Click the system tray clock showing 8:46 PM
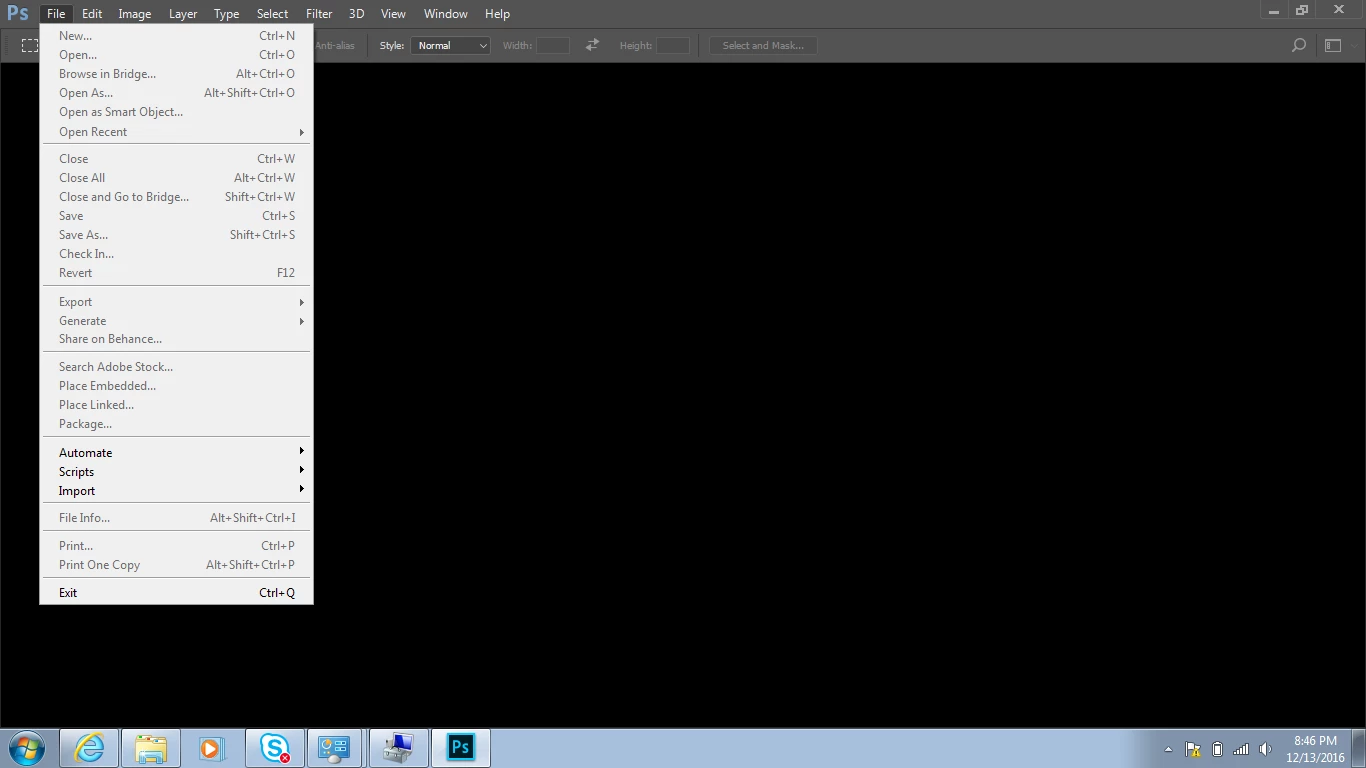Viewport: 1366px width, 768px height. (x=1315, y=749)
